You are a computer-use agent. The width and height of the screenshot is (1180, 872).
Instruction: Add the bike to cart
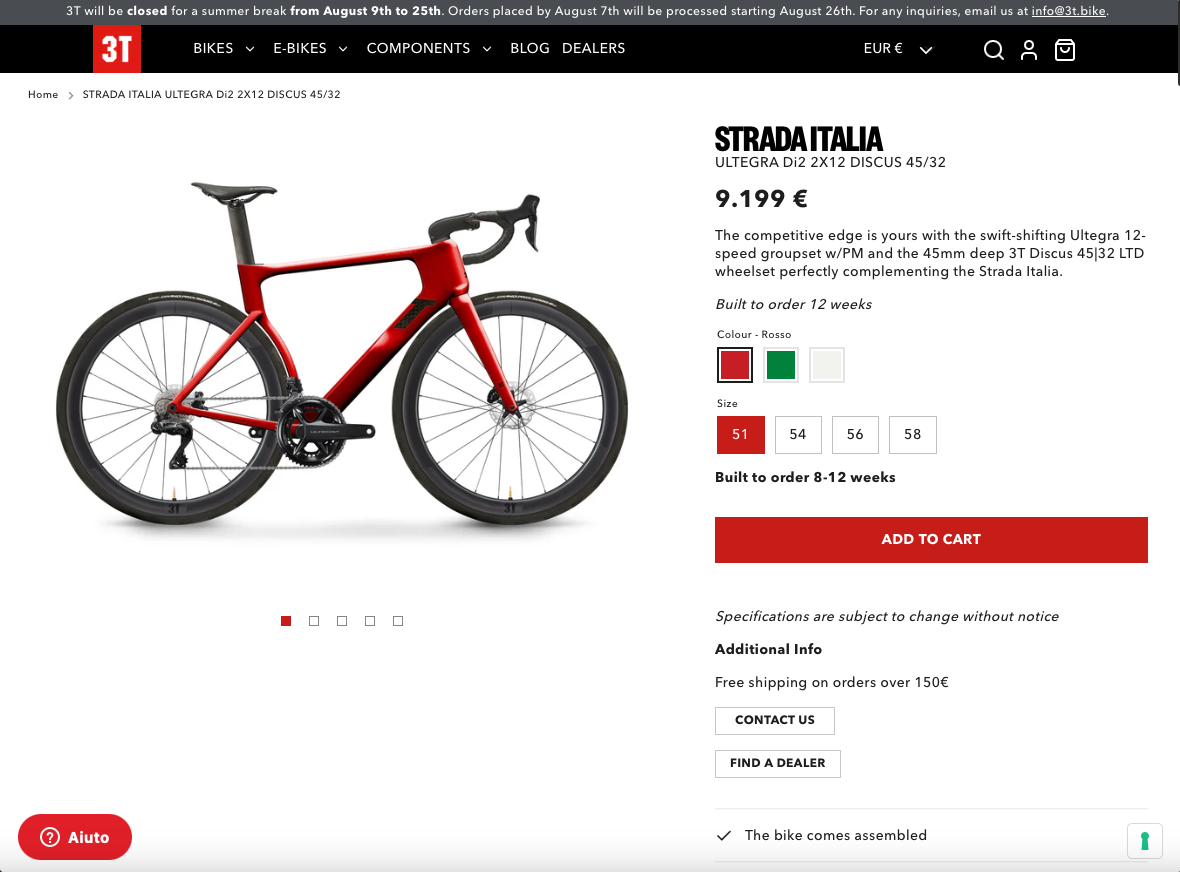pyautogui.click(x=931, y=540)
